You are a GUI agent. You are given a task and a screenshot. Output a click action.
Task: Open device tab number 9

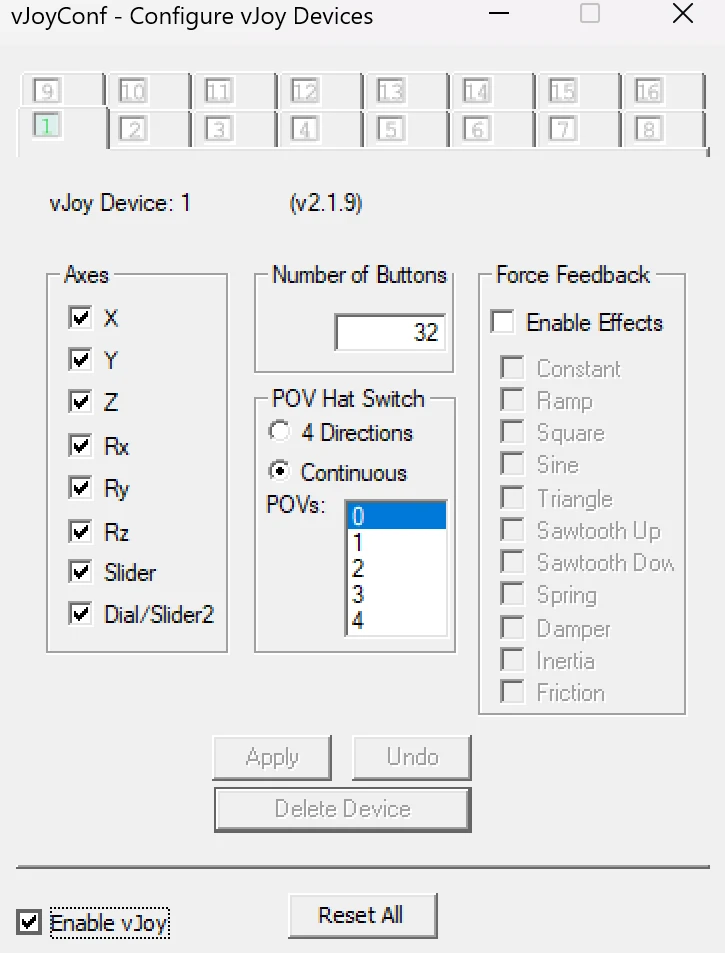pos(47,92)
